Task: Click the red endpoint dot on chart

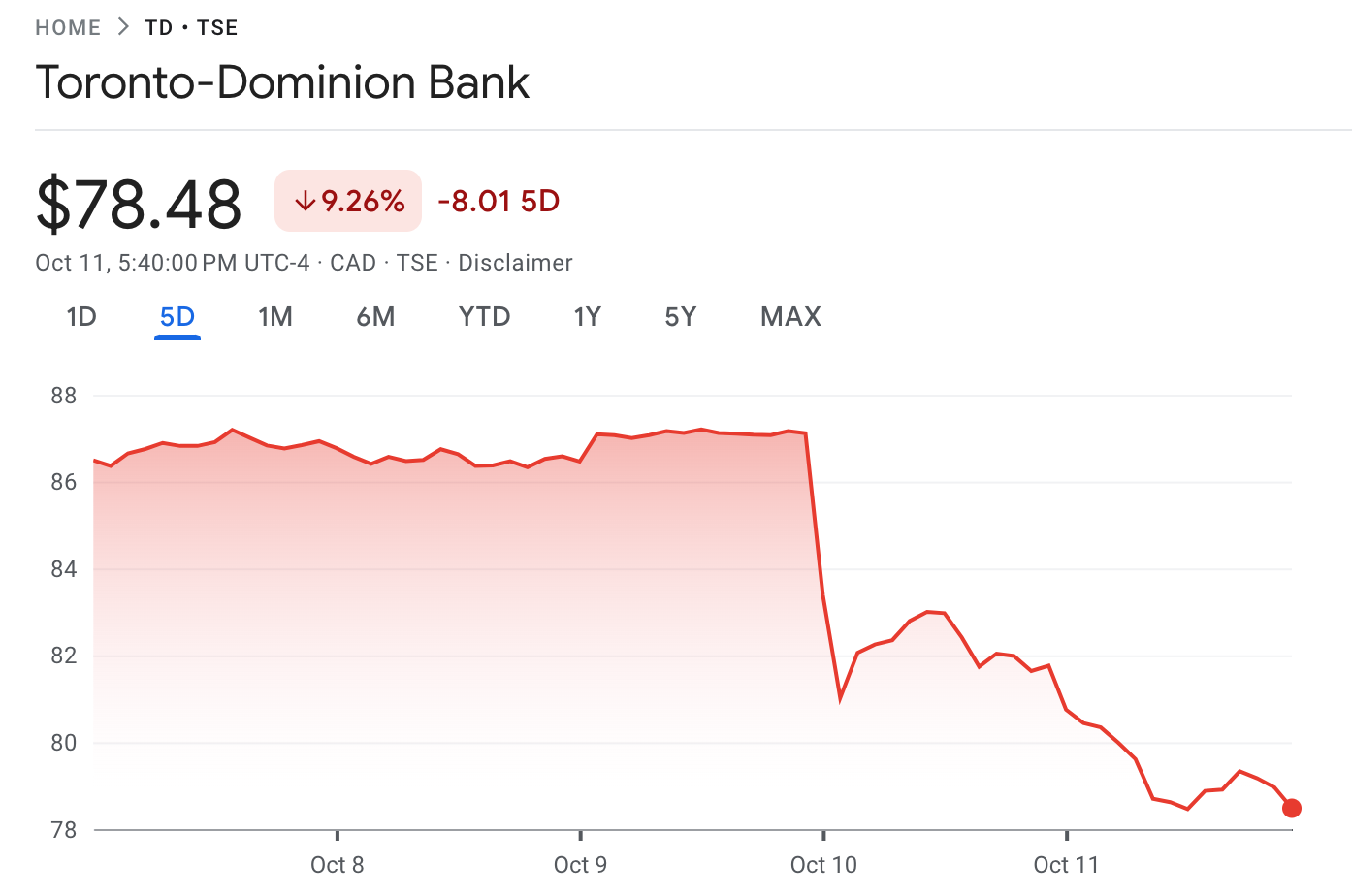Action: click(x=1292, y=808)
